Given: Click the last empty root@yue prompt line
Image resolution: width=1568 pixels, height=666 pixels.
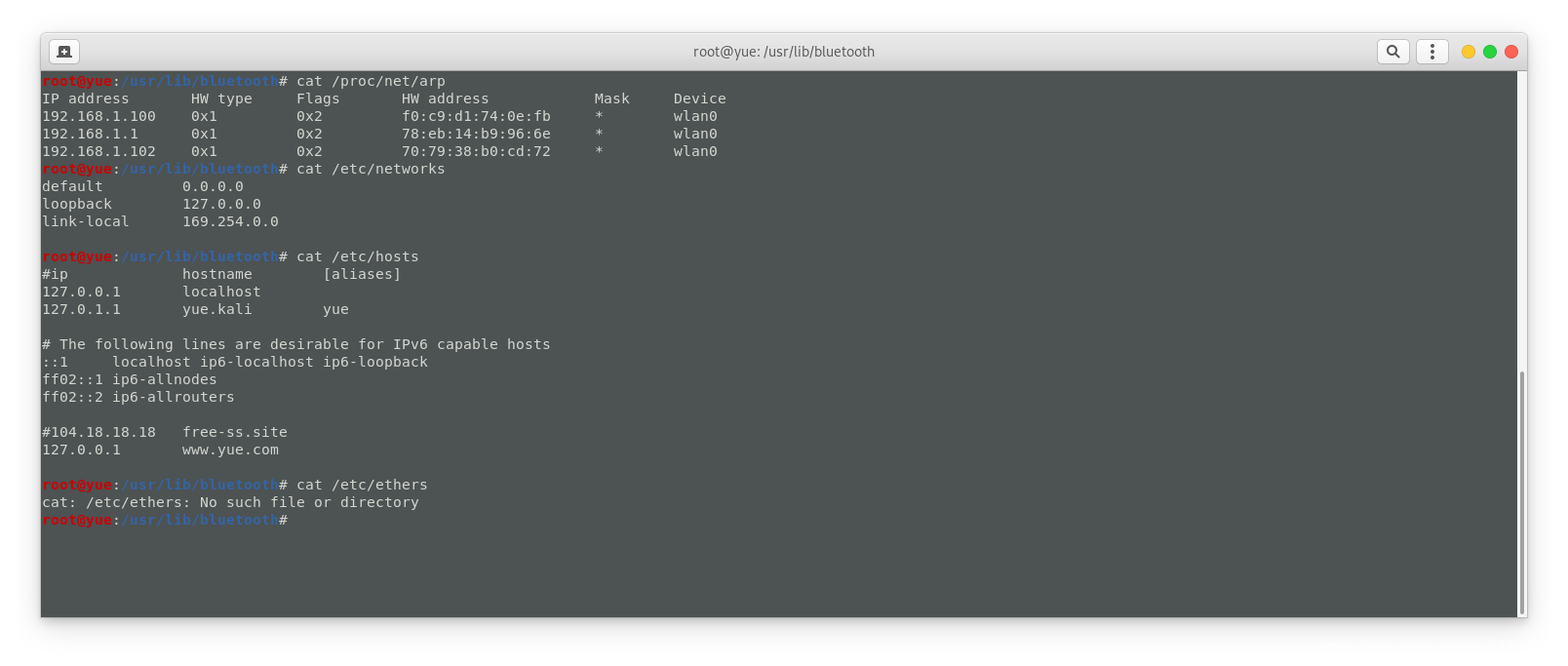Looking at the screenshot, I should tap(165, 520).
